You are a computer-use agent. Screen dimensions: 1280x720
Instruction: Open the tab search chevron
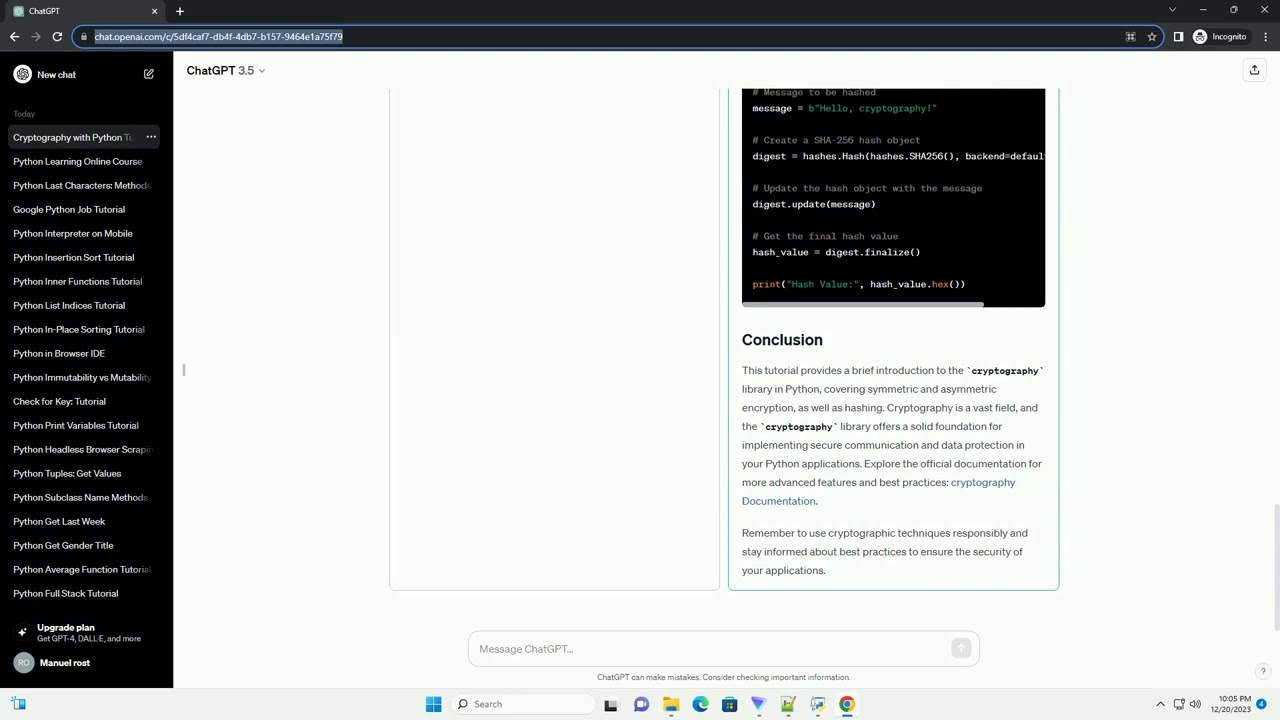pyautogui.click(x=1172, y=10)
